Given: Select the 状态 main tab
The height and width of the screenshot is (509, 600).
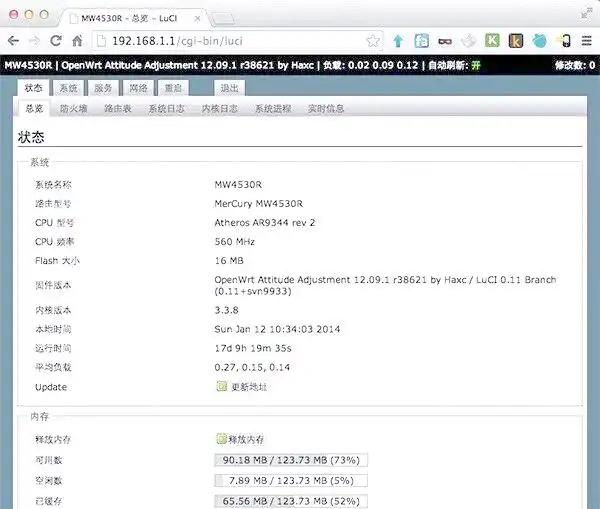Looking at the screenshot, I should click(33, 88).
